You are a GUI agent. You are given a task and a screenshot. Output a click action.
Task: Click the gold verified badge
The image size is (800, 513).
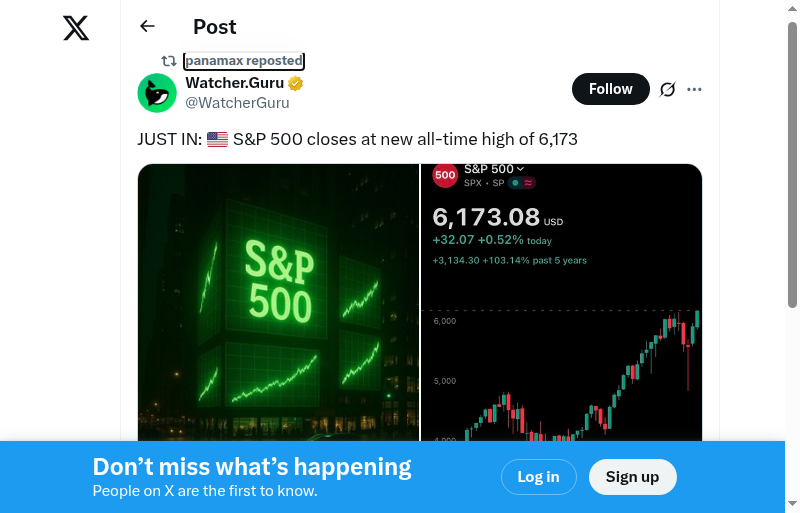click(296, 83)
